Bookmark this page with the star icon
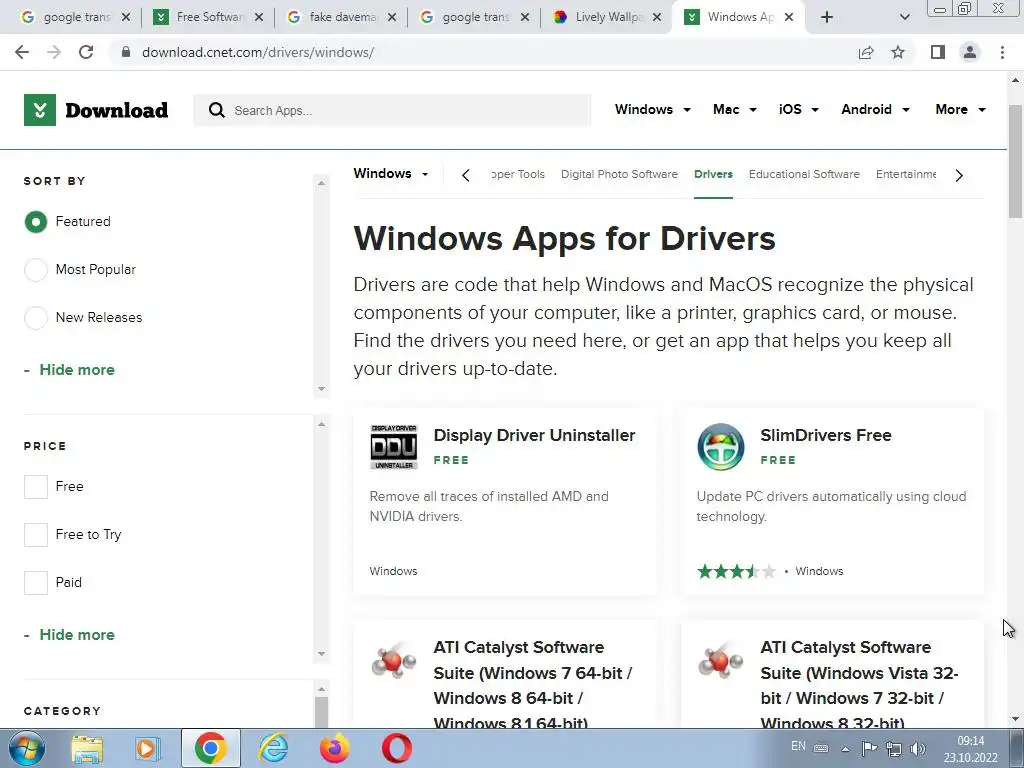The width and height of the screenshot is (1024, 768). [x=899, y=52]
